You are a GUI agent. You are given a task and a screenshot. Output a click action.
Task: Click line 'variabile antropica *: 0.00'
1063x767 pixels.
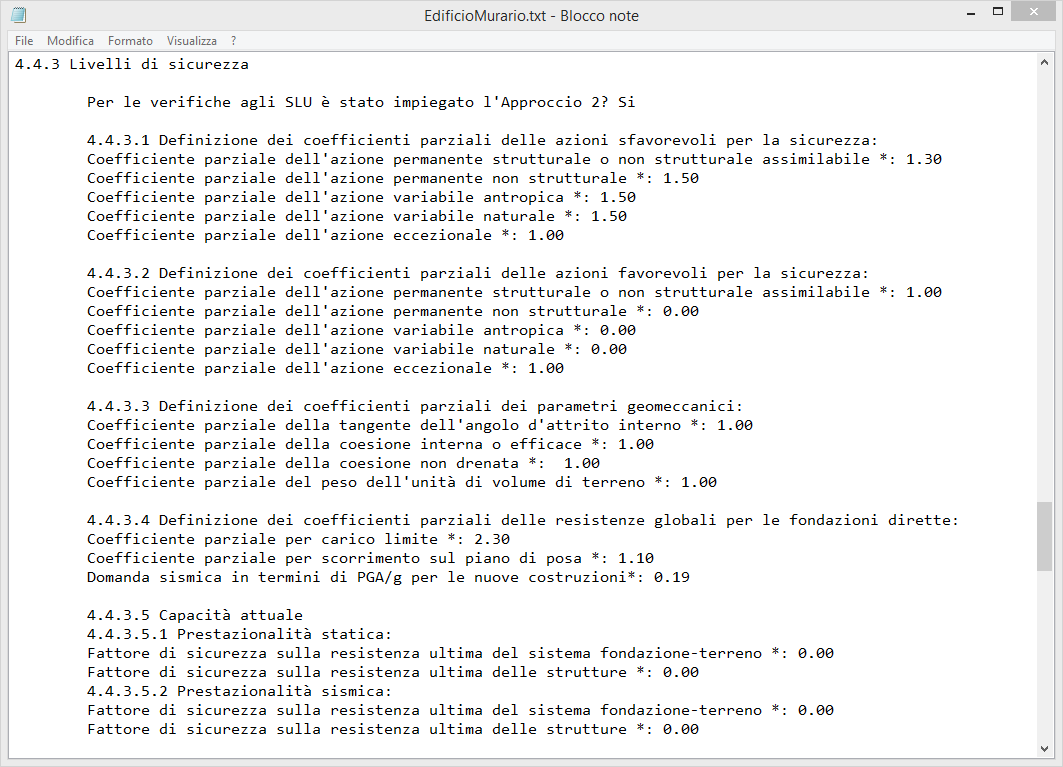(x=361, y=330)
